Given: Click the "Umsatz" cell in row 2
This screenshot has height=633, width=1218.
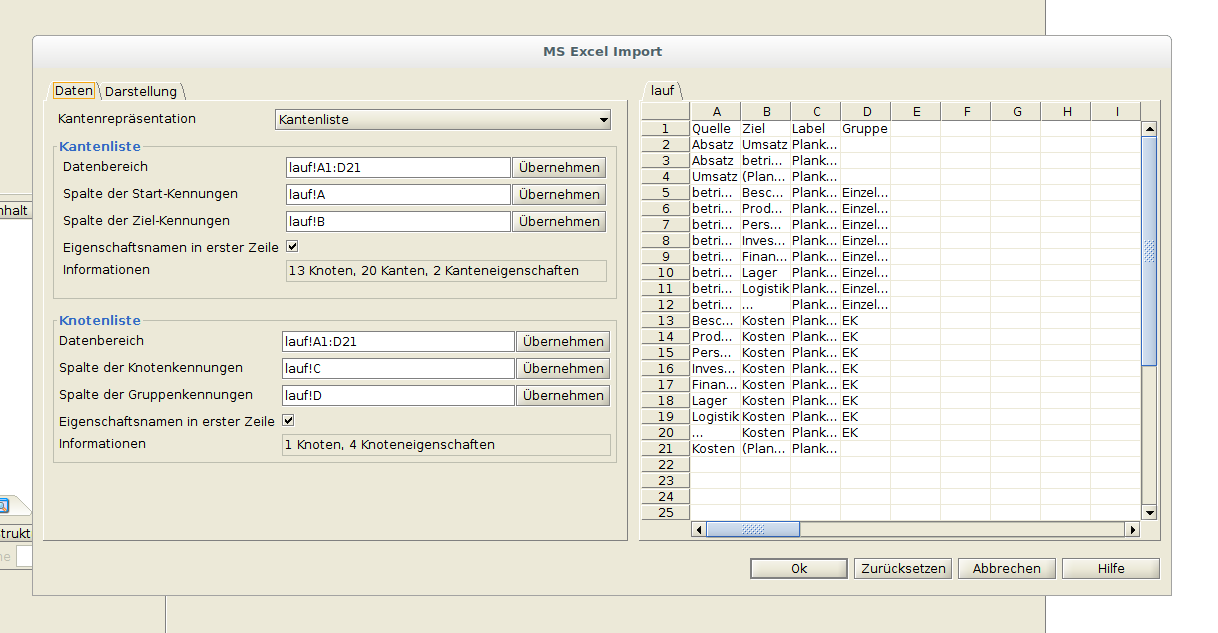Looking at the screenshot, I should point(766,144).
